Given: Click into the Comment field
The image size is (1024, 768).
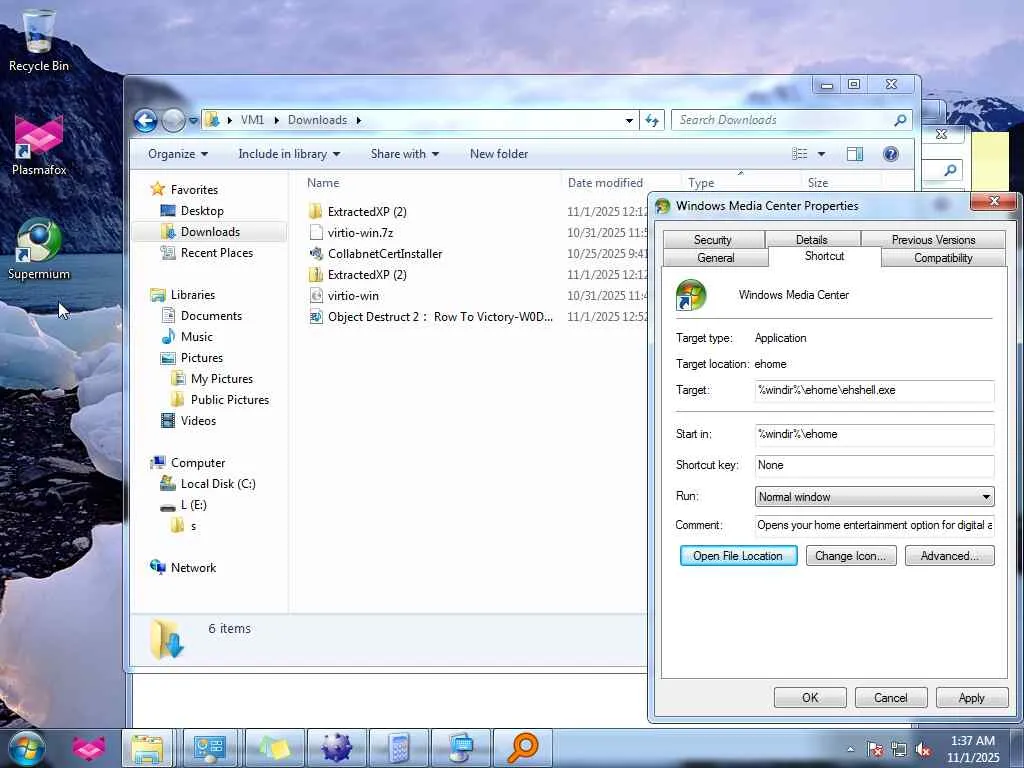Looking at the screenshot, I should 874,525.
